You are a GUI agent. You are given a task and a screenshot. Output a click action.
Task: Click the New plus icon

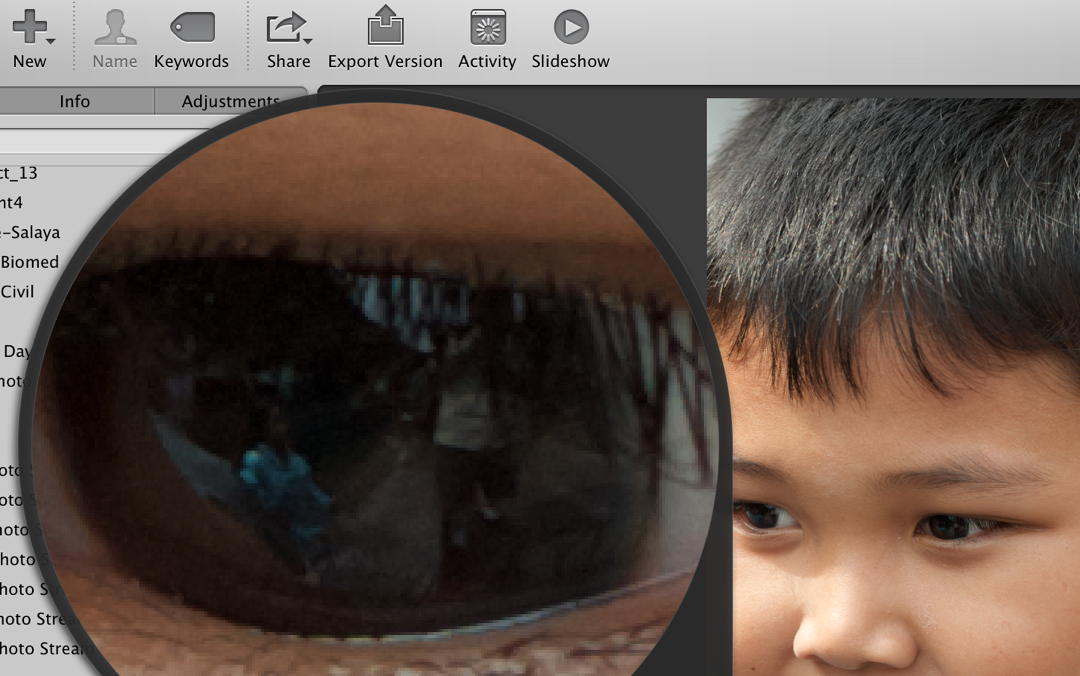pyautogui.click(x=30, y=26)
